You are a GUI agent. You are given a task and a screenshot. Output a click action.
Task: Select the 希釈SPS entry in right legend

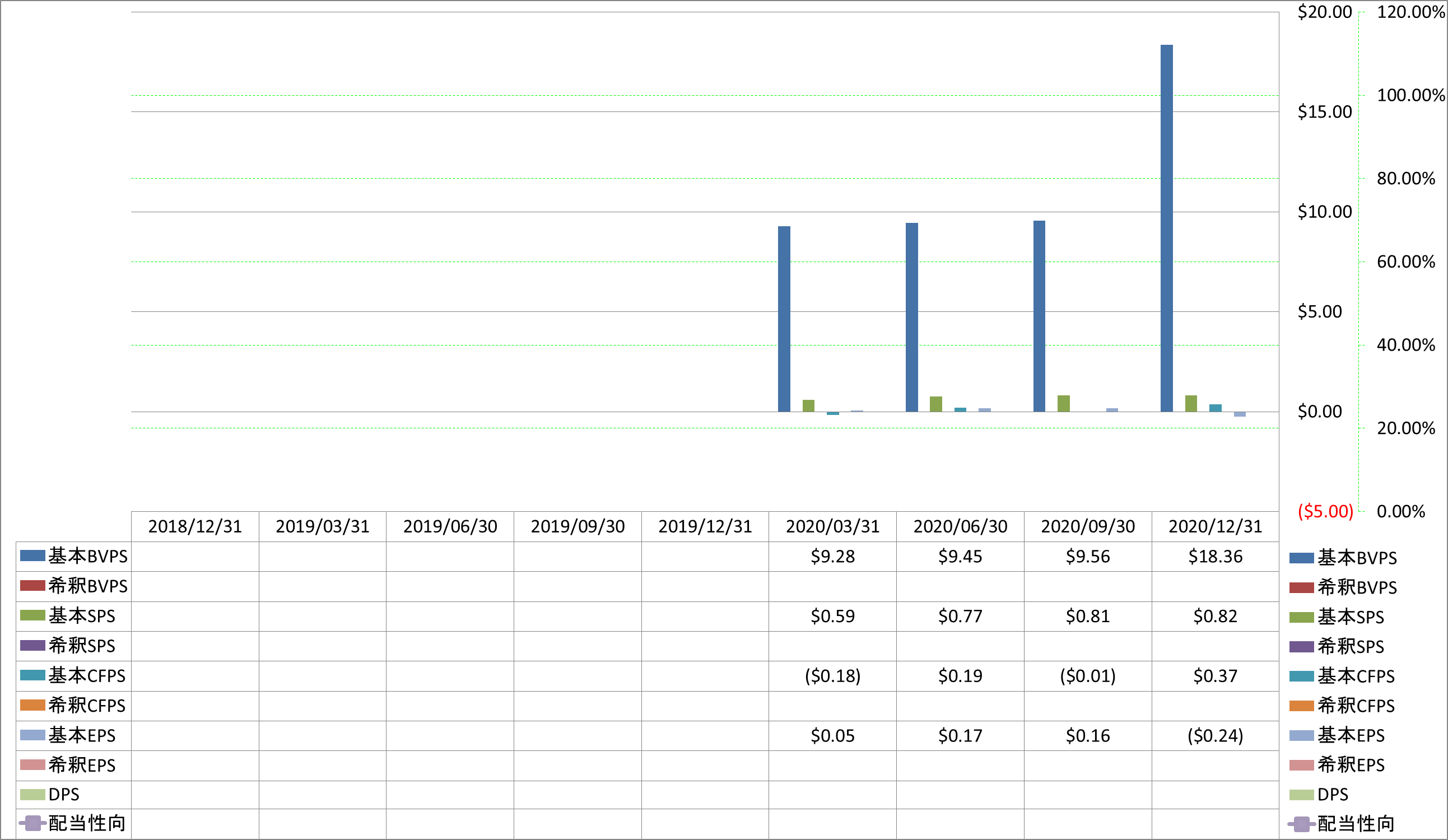click(1337, 646)
